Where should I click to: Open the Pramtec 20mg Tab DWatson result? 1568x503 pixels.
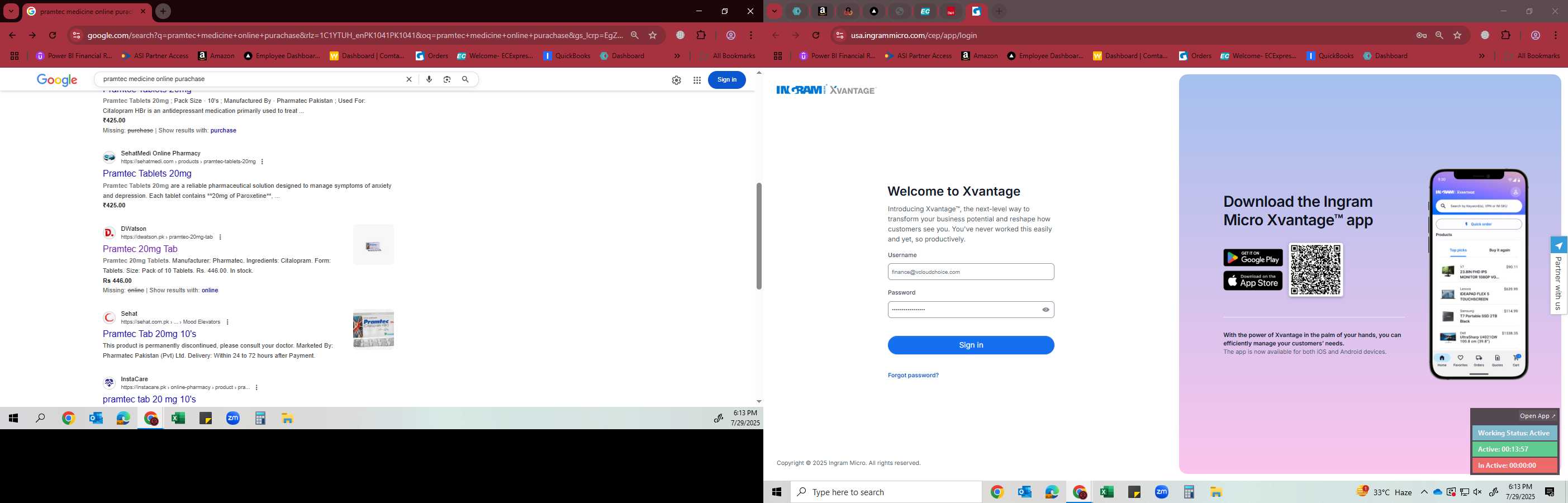pos(140,249)
